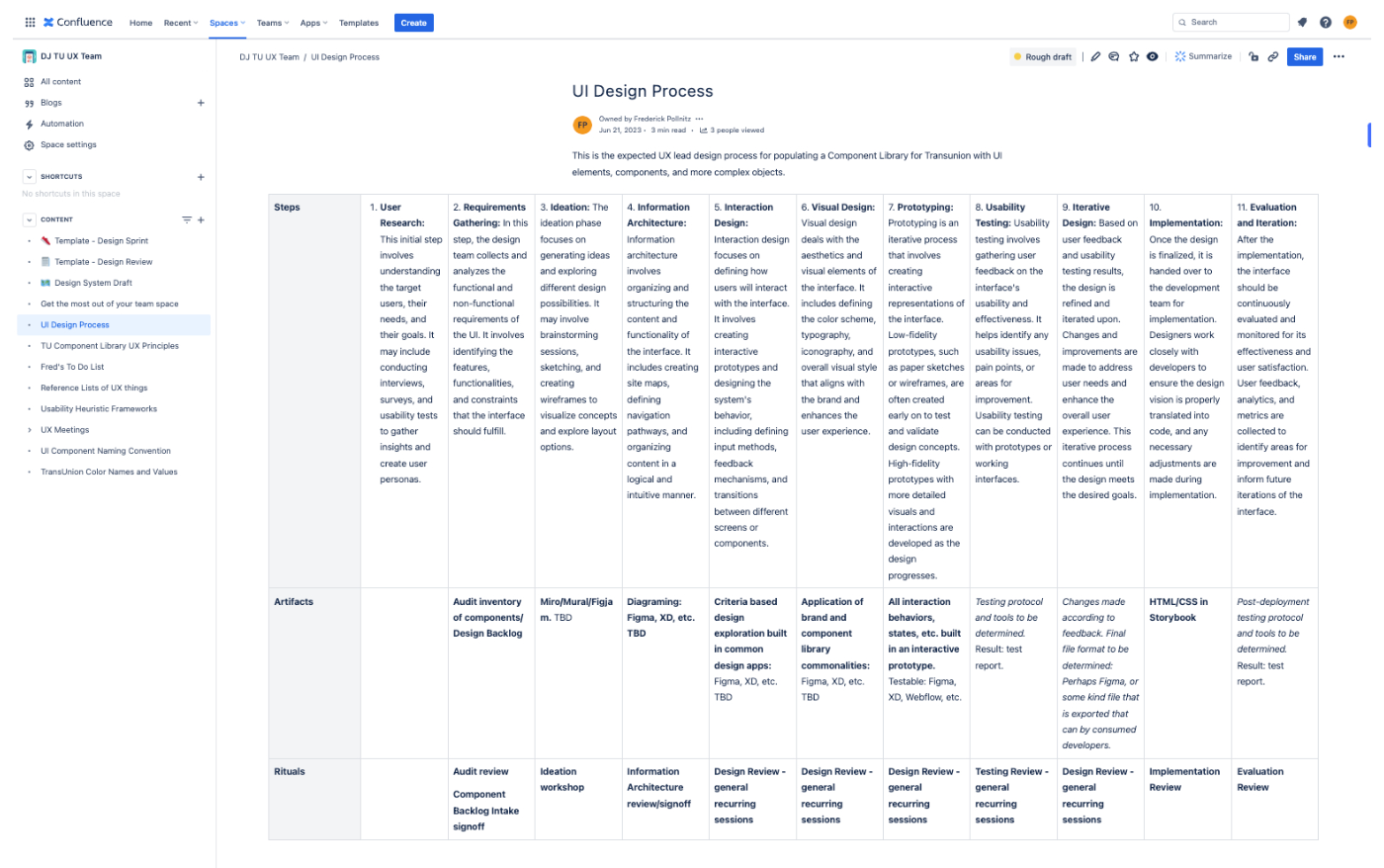Collapse the SHORTCUTS section chevron
Image resolution: width=1384 pixels, height=868 pixels.
[30, 177]
